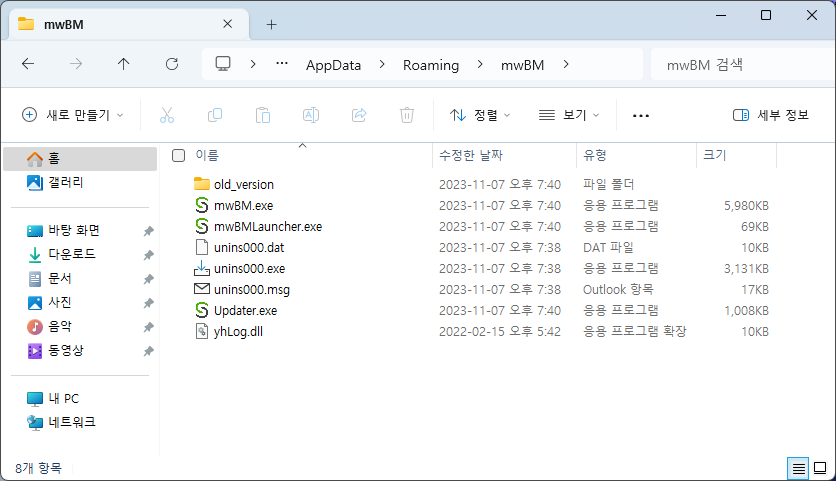Click the Outlook 항목 type cell

pyautogui.click(x=618, y=290)
